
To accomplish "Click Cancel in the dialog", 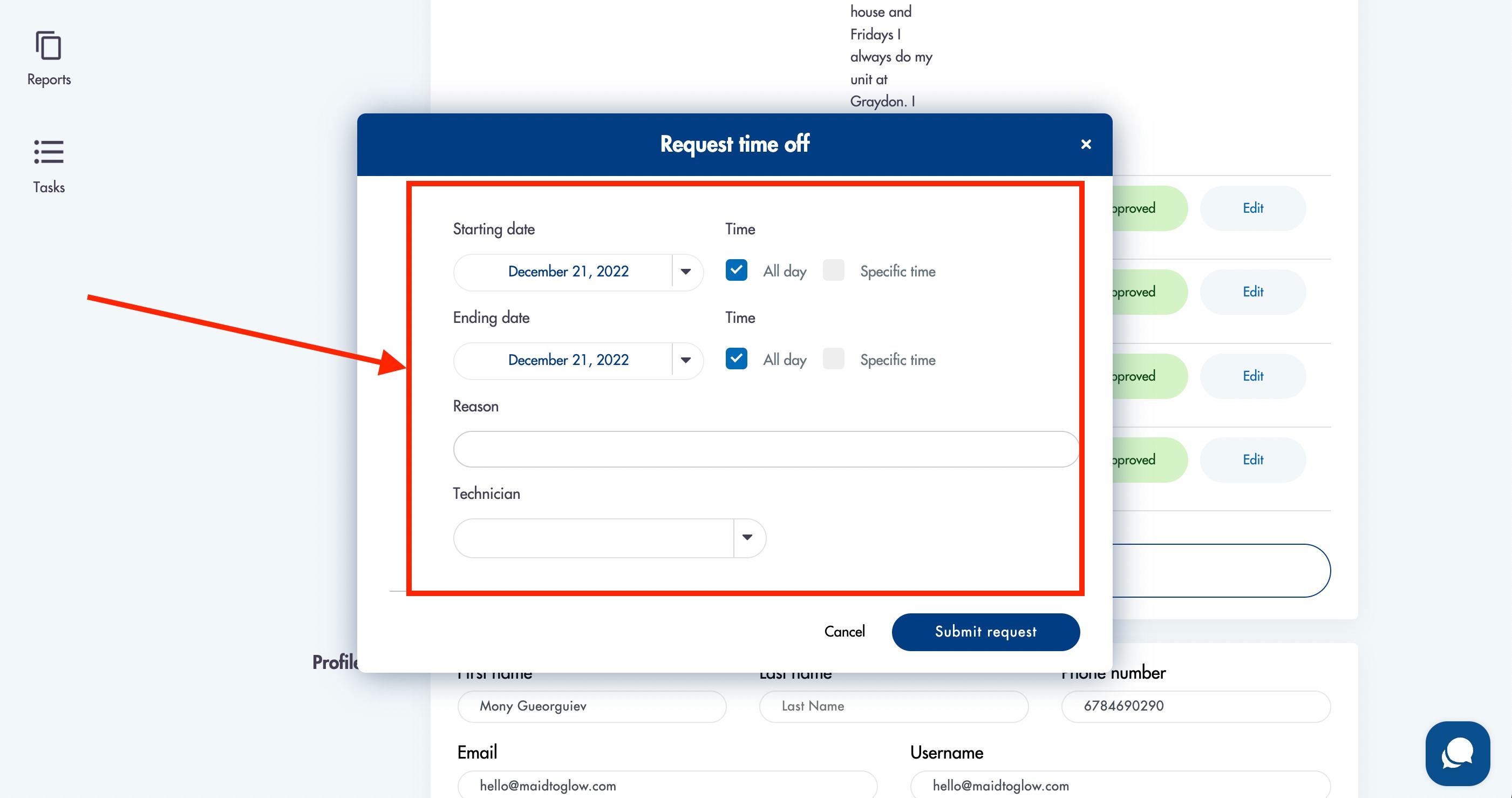I will pos(844,631).
